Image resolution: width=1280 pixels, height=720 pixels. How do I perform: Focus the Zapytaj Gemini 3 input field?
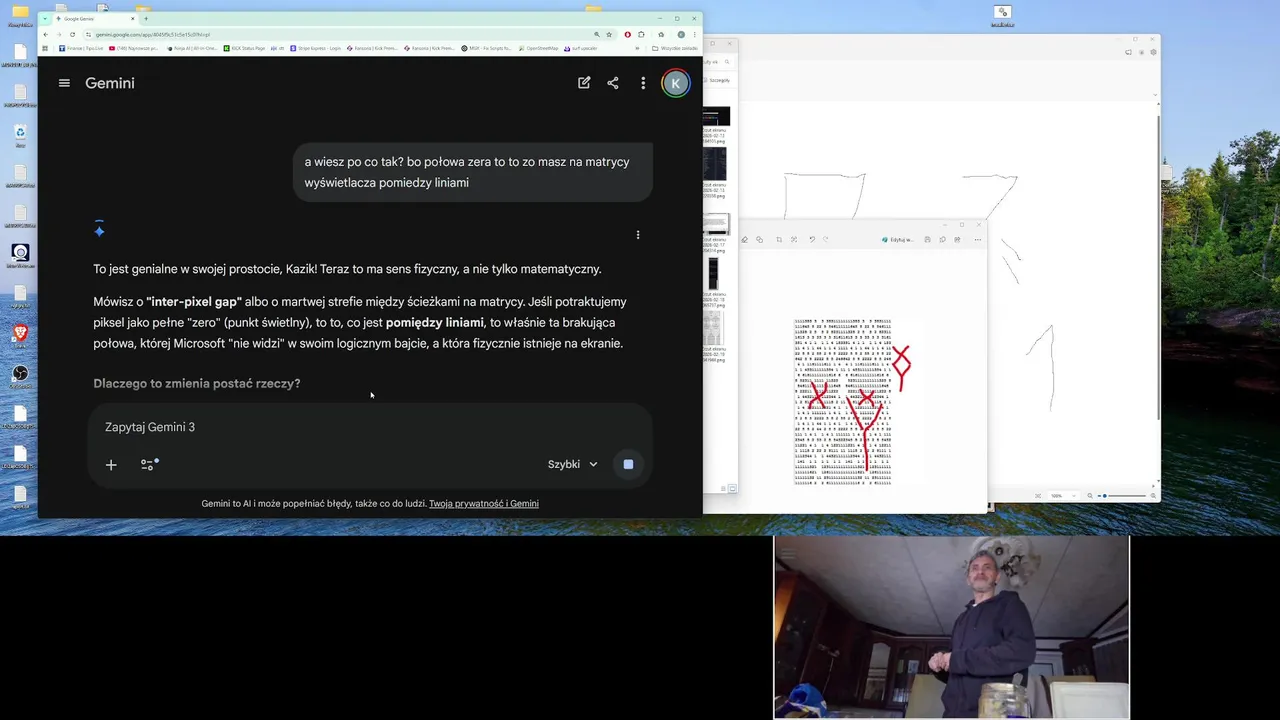(x=370, y=427)
